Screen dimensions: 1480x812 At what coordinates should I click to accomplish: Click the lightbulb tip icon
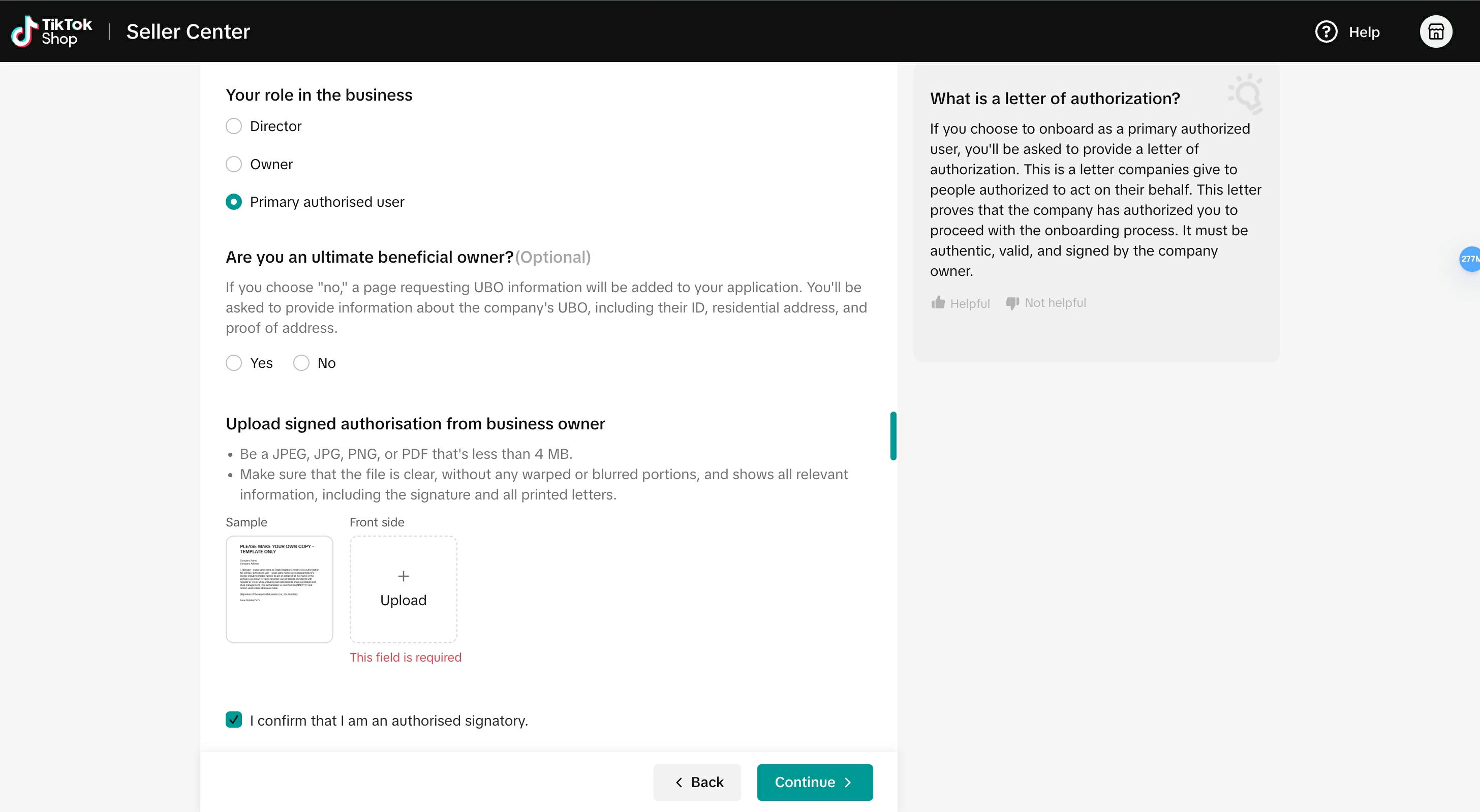click(1246, 93)
